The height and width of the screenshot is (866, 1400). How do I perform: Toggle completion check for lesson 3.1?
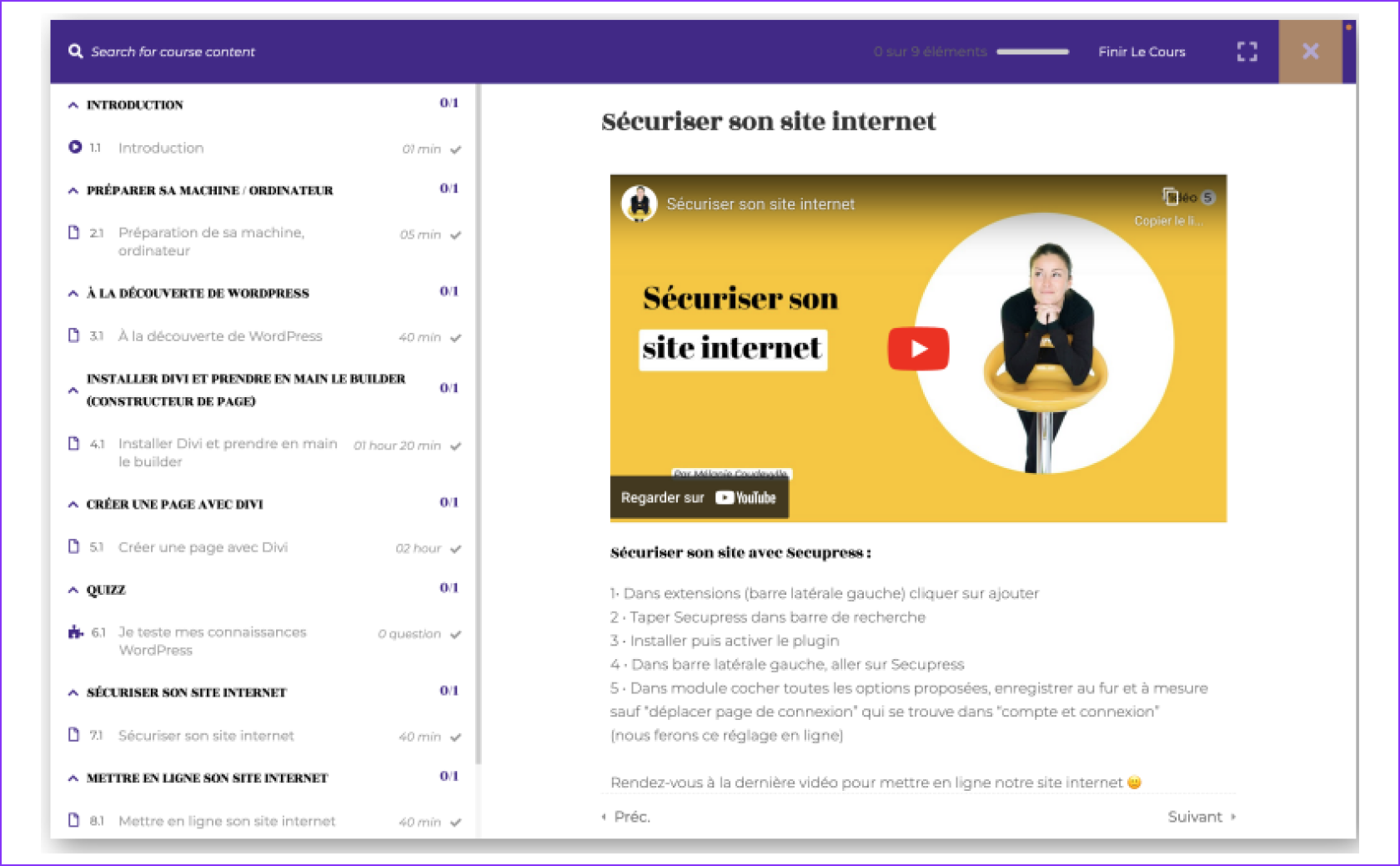pyautogui.click(x=456, y=338)
